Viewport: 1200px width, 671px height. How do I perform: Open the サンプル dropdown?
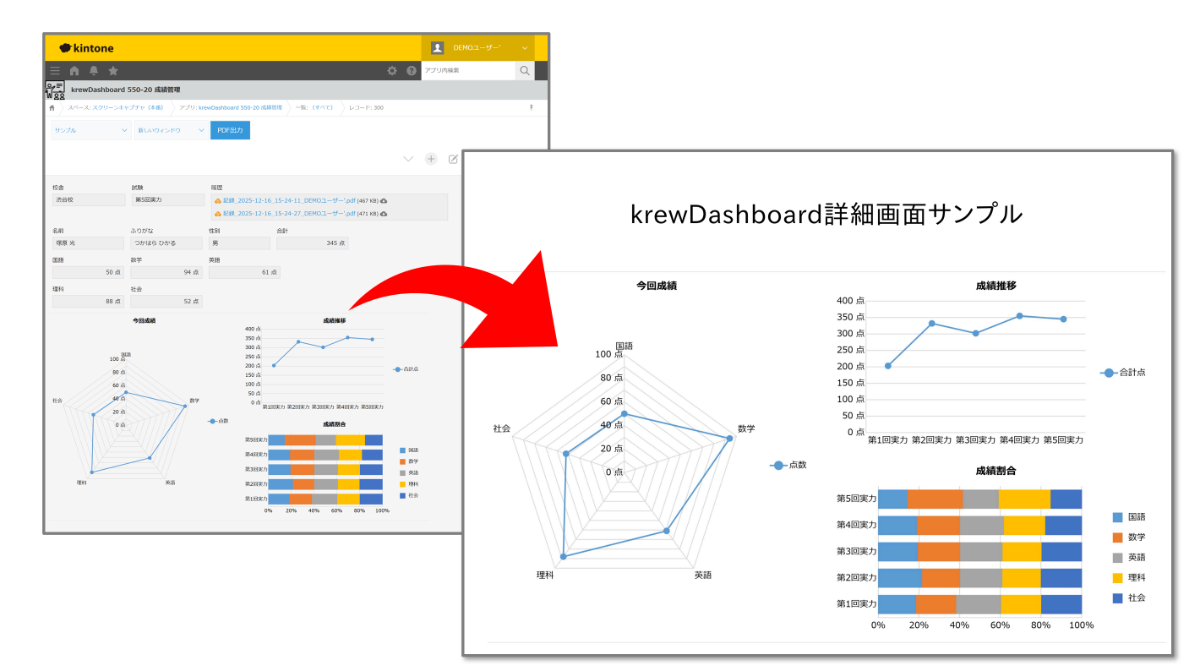coord(90,130)
